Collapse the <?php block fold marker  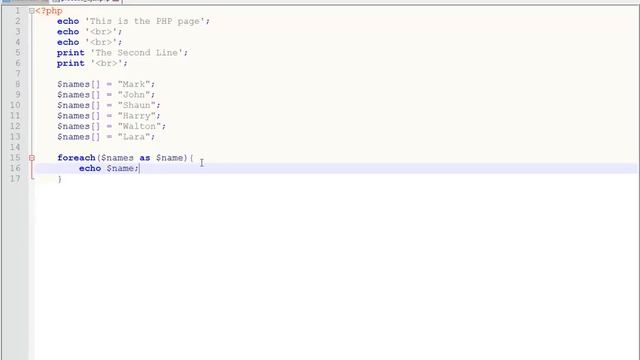point(31,11)
